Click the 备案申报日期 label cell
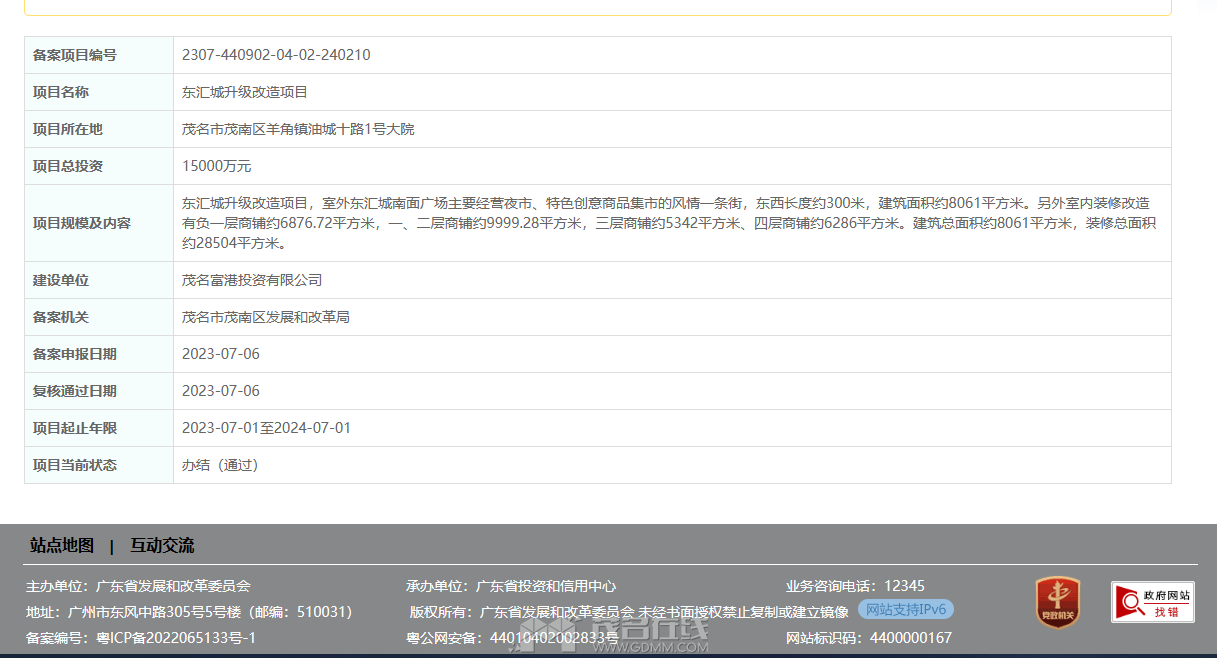This screenshot has width=1217, height=658. 99,354
